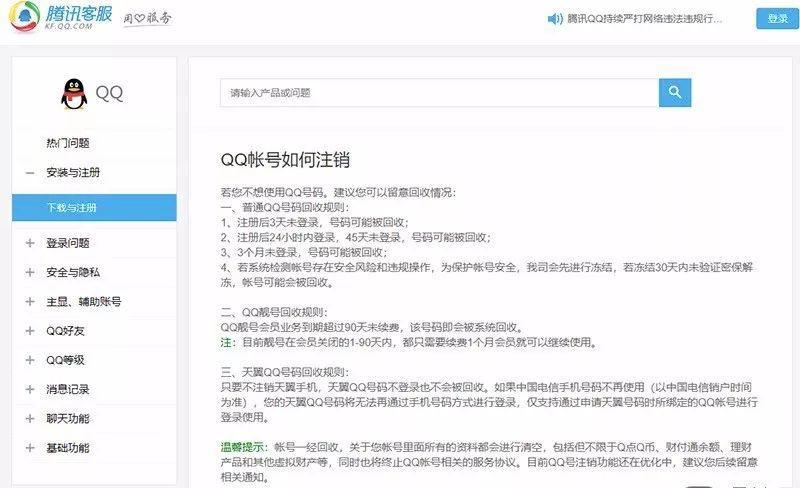Expand QQ好友 with its plus icon
Screen dimensions: 800x488
coord(30,331)
